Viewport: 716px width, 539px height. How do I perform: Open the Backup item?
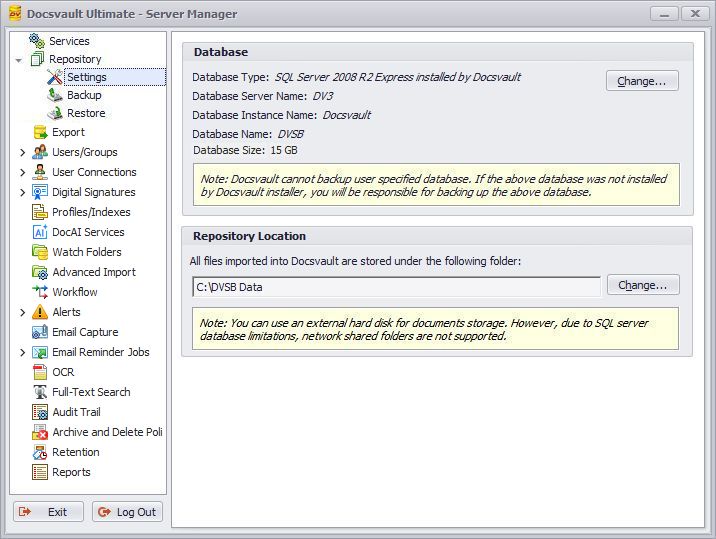84,95
